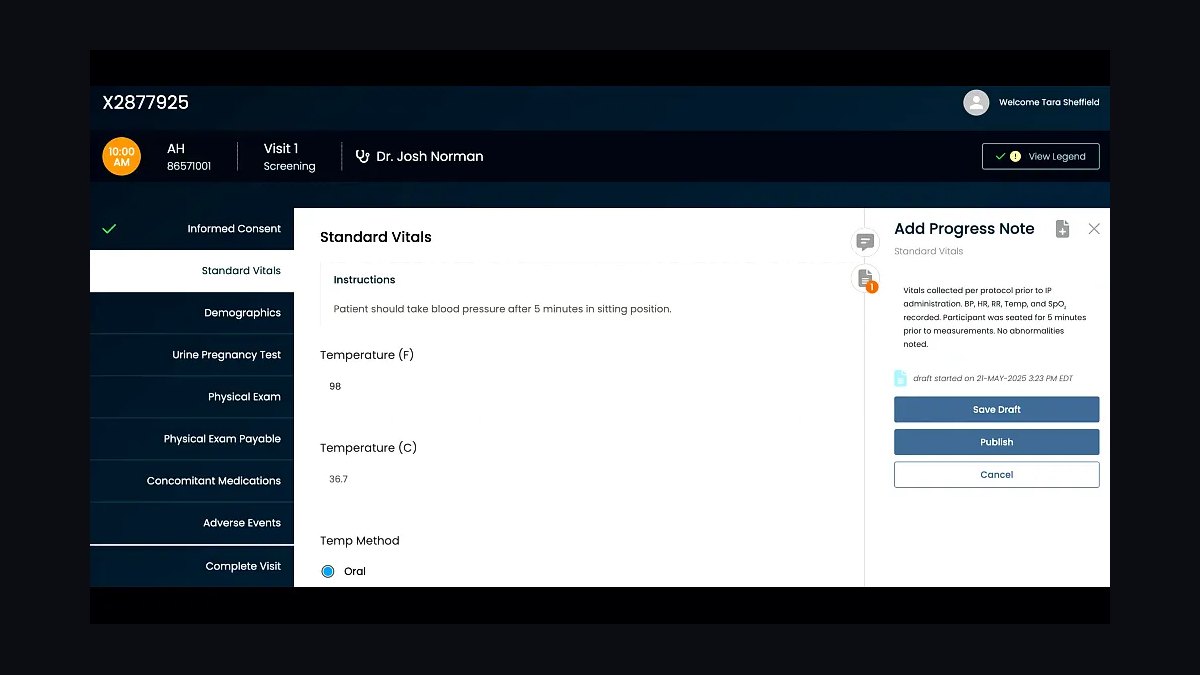Open the Informed Consent section
Image resolution: width=1200 pixels, height=675 pixels.
pyautogui.click(x=192, y=229)
